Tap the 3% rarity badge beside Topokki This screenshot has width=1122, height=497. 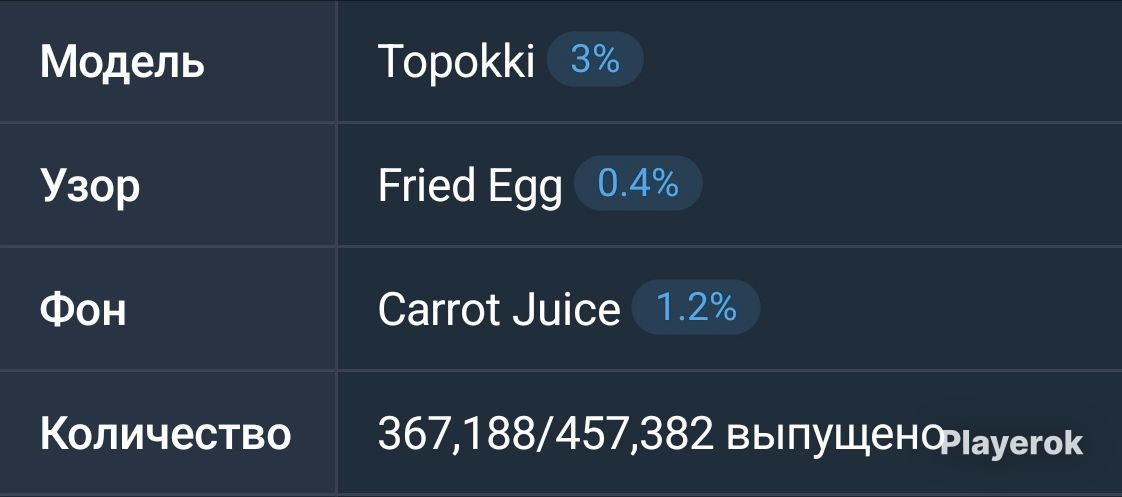tap(595, 60)
